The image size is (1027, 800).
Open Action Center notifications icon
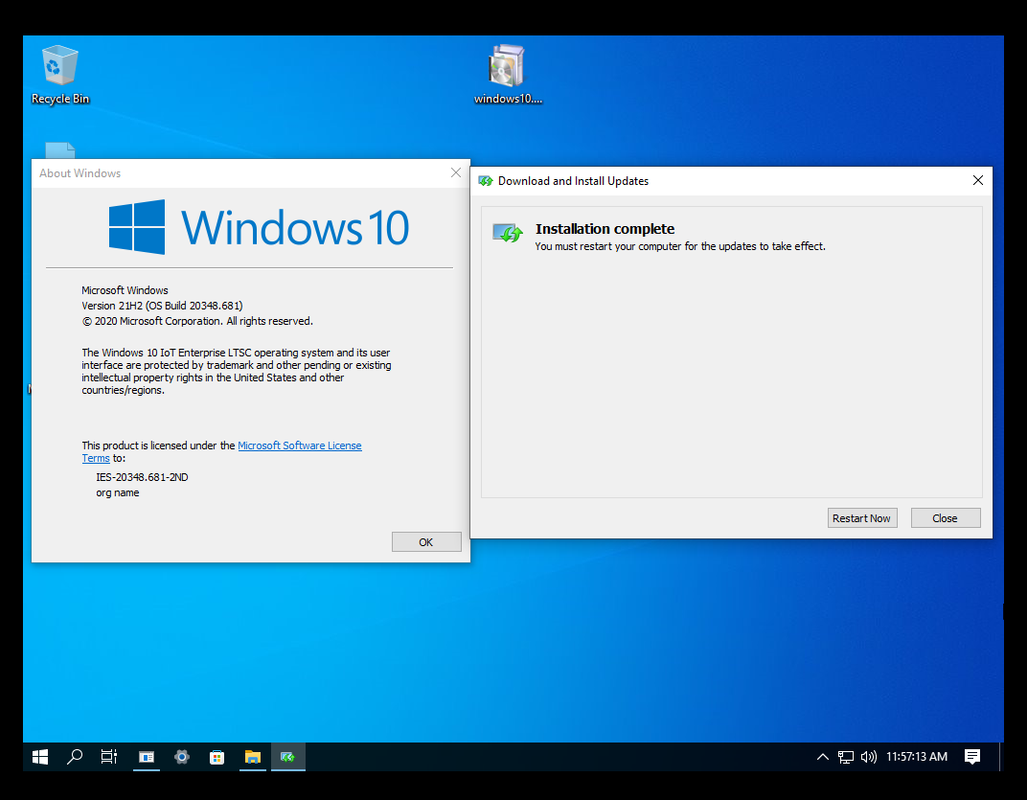pos(973,757)
